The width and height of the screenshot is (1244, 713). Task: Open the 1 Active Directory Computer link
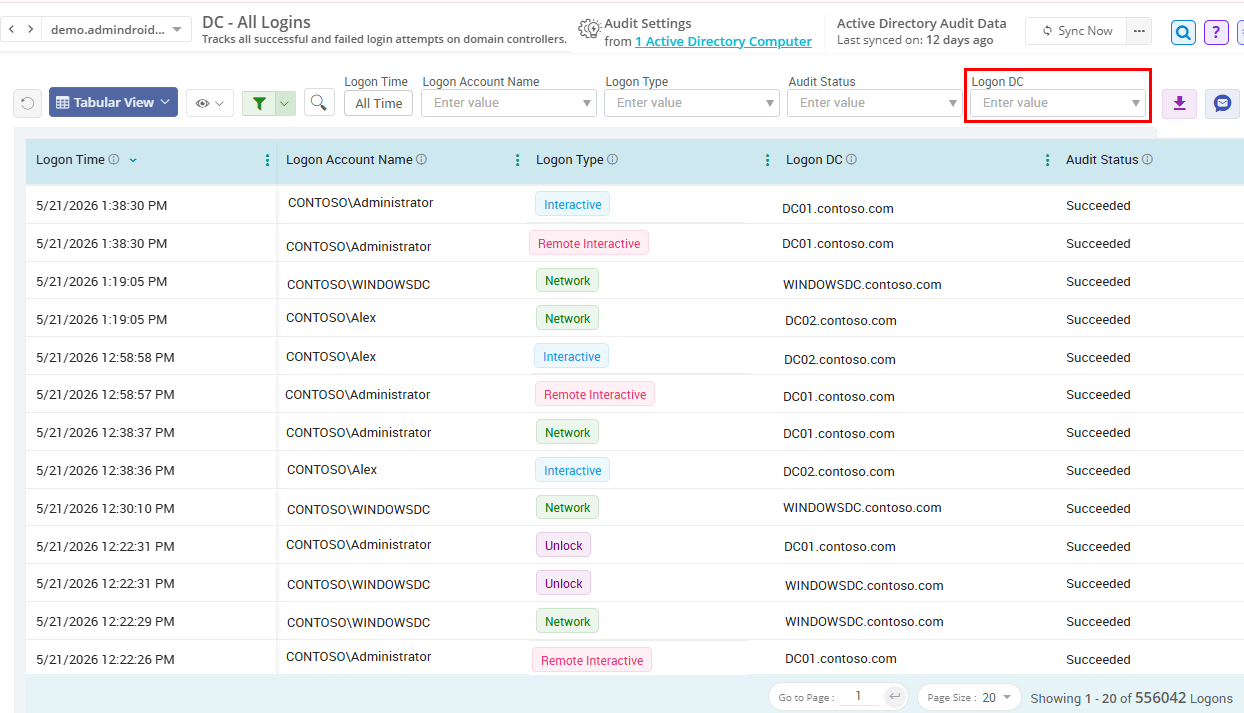[723, 41]
